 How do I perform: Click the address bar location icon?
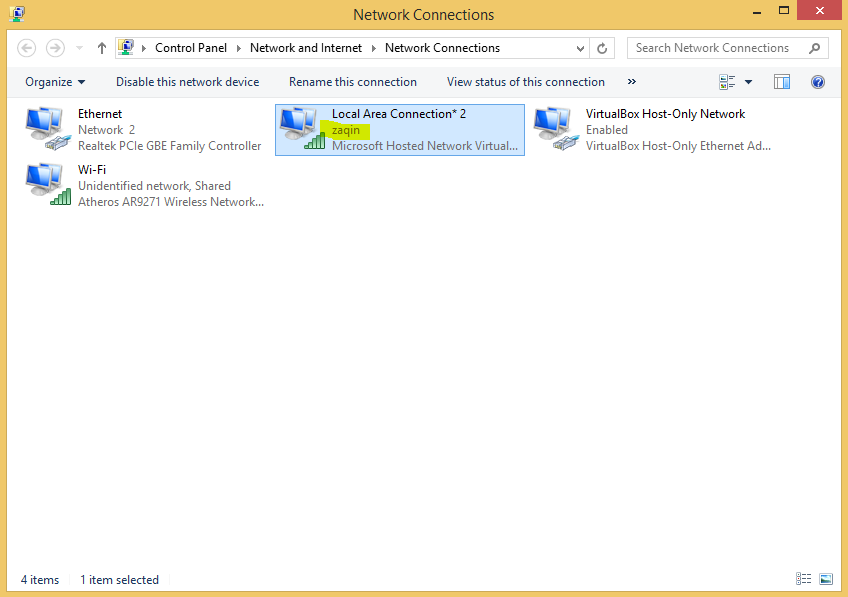point(126,48)
